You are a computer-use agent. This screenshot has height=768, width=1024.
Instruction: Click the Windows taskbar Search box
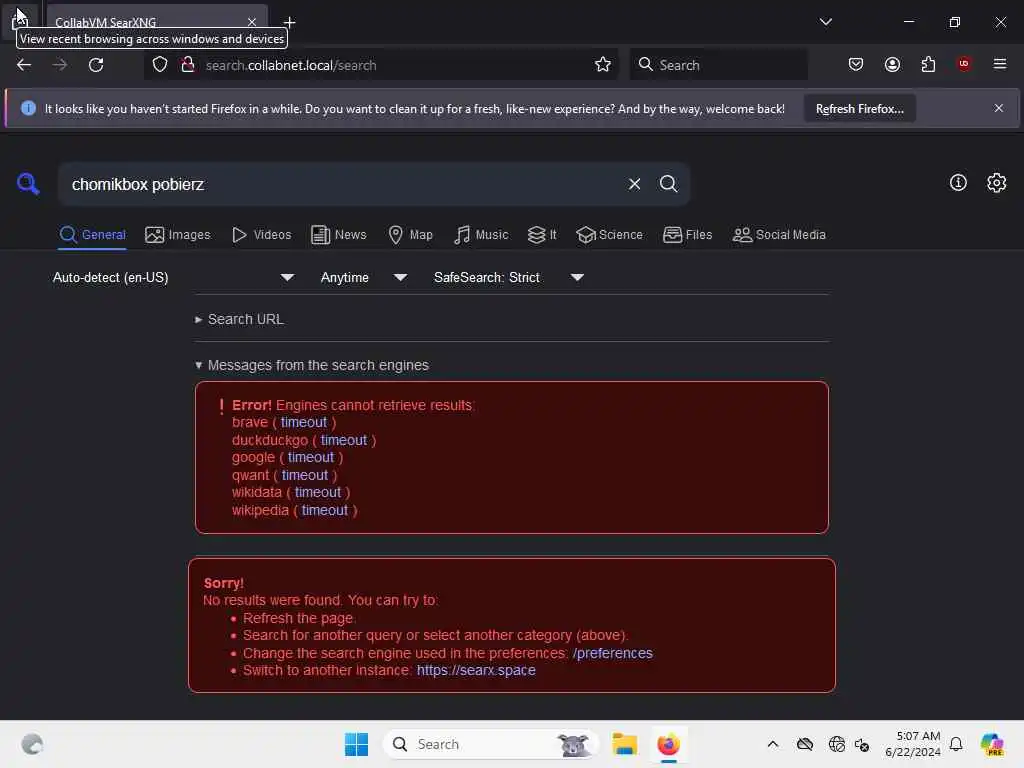point(490,744)
